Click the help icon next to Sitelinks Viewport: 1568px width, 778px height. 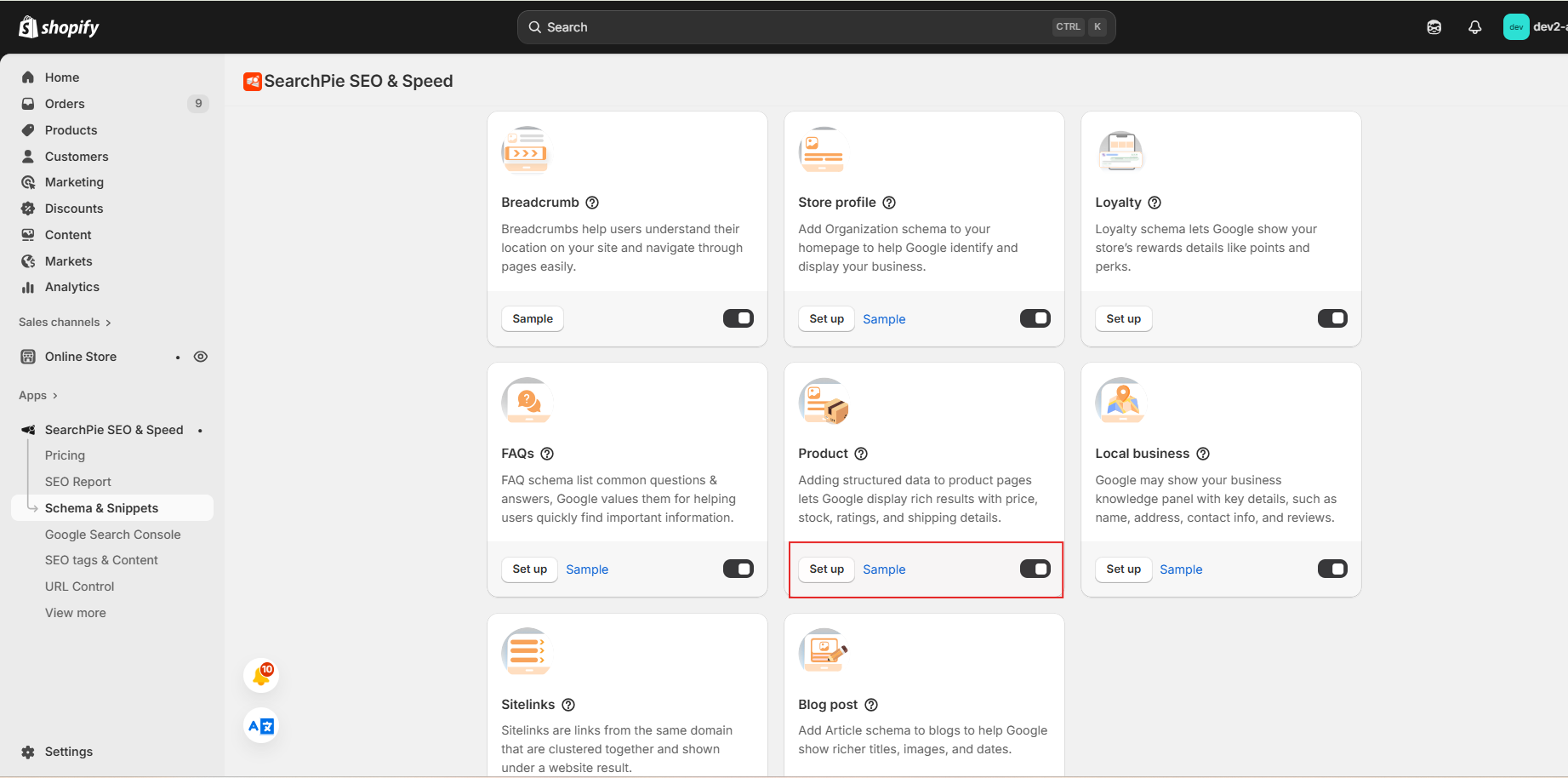pyautogui.click(x=568, y=705)
